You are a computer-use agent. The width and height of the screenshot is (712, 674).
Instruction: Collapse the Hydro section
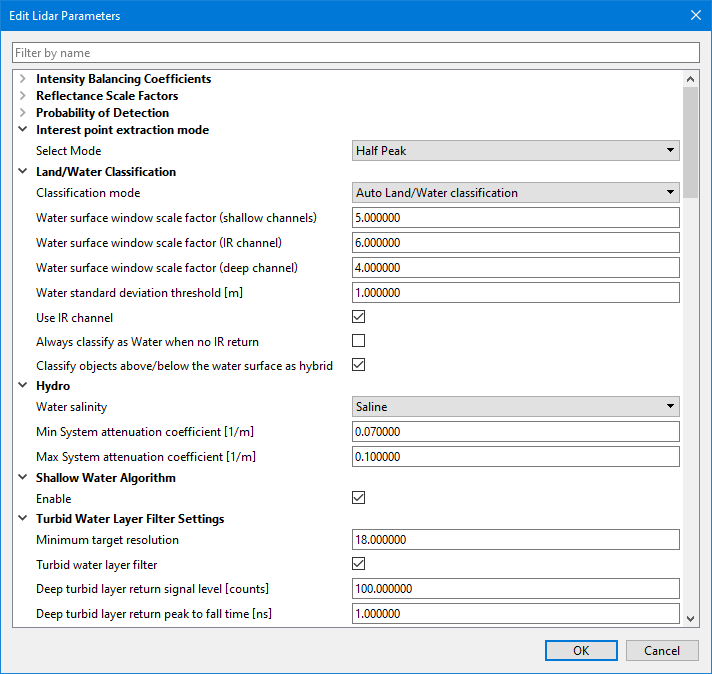click(x=22, y=385)
